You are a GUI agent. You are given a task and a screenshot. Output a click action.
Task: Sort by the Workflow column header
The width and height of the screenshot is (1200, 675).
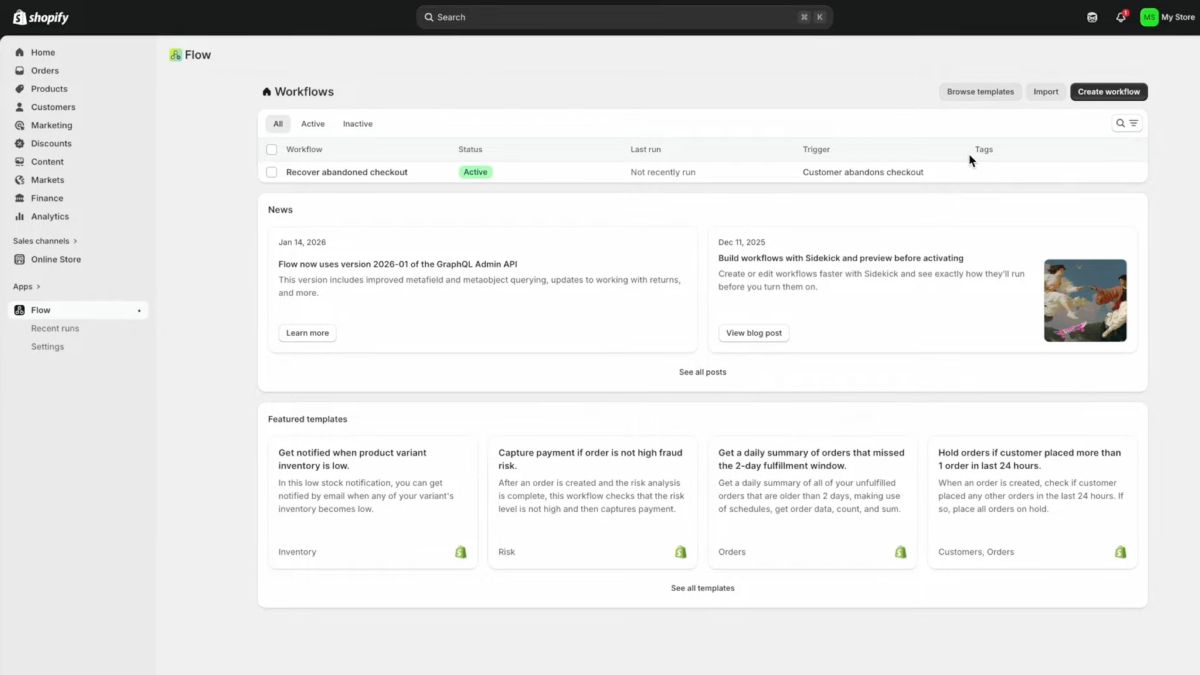[x=304, y=150]
